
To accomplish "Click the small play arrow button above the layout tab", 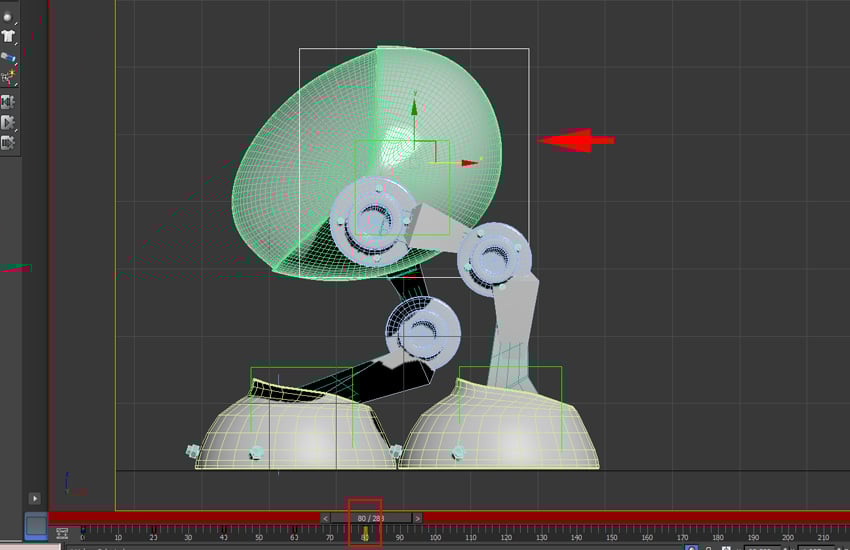I will coord(34,498).
